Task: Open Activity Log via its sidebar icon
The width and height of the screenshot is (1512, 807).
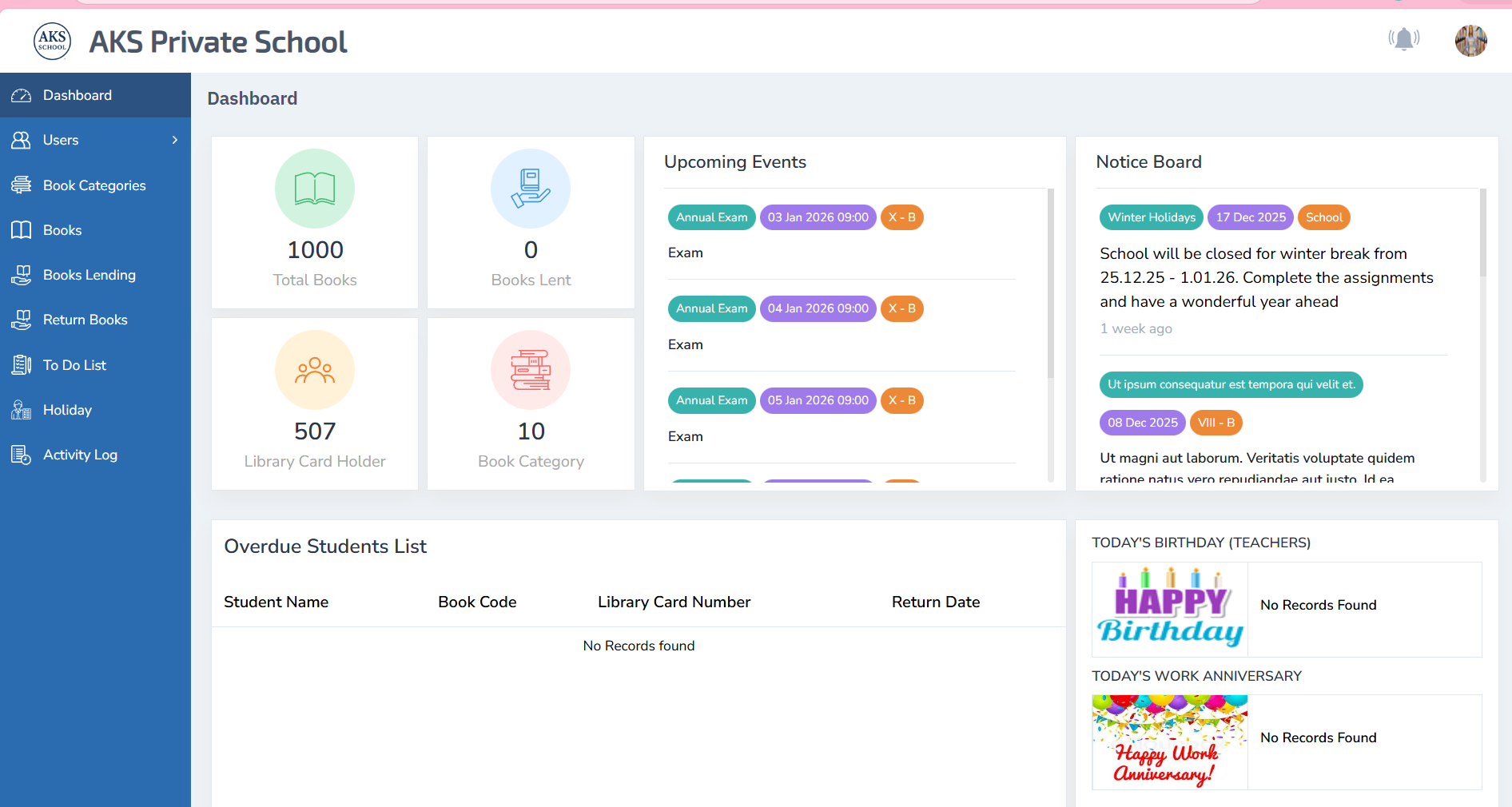Action: tap(21, 454)
